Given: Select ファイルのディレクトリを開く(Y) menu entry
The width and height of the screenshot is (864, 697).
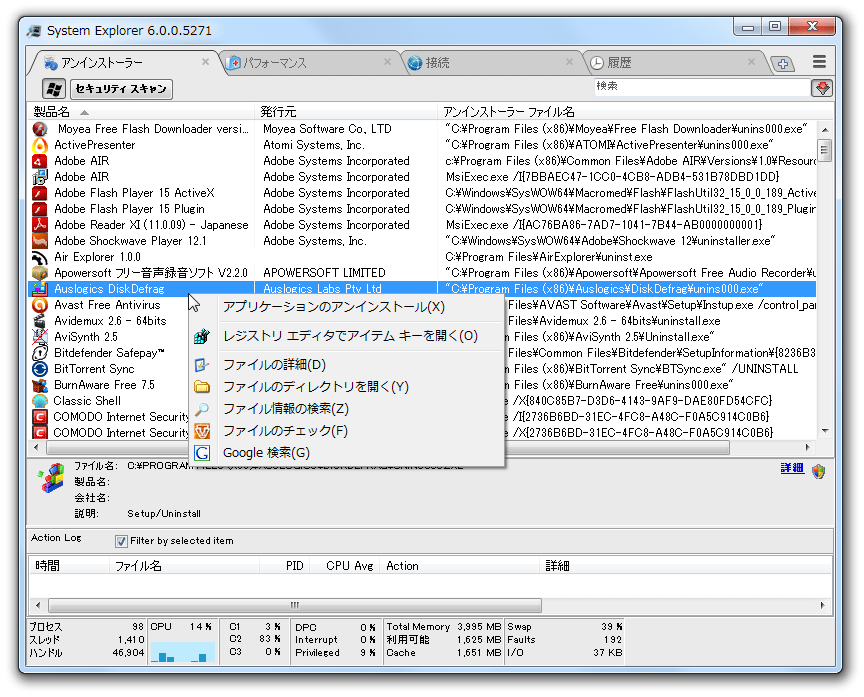Looking at the screenshot, I should click(x=347, y=387).
